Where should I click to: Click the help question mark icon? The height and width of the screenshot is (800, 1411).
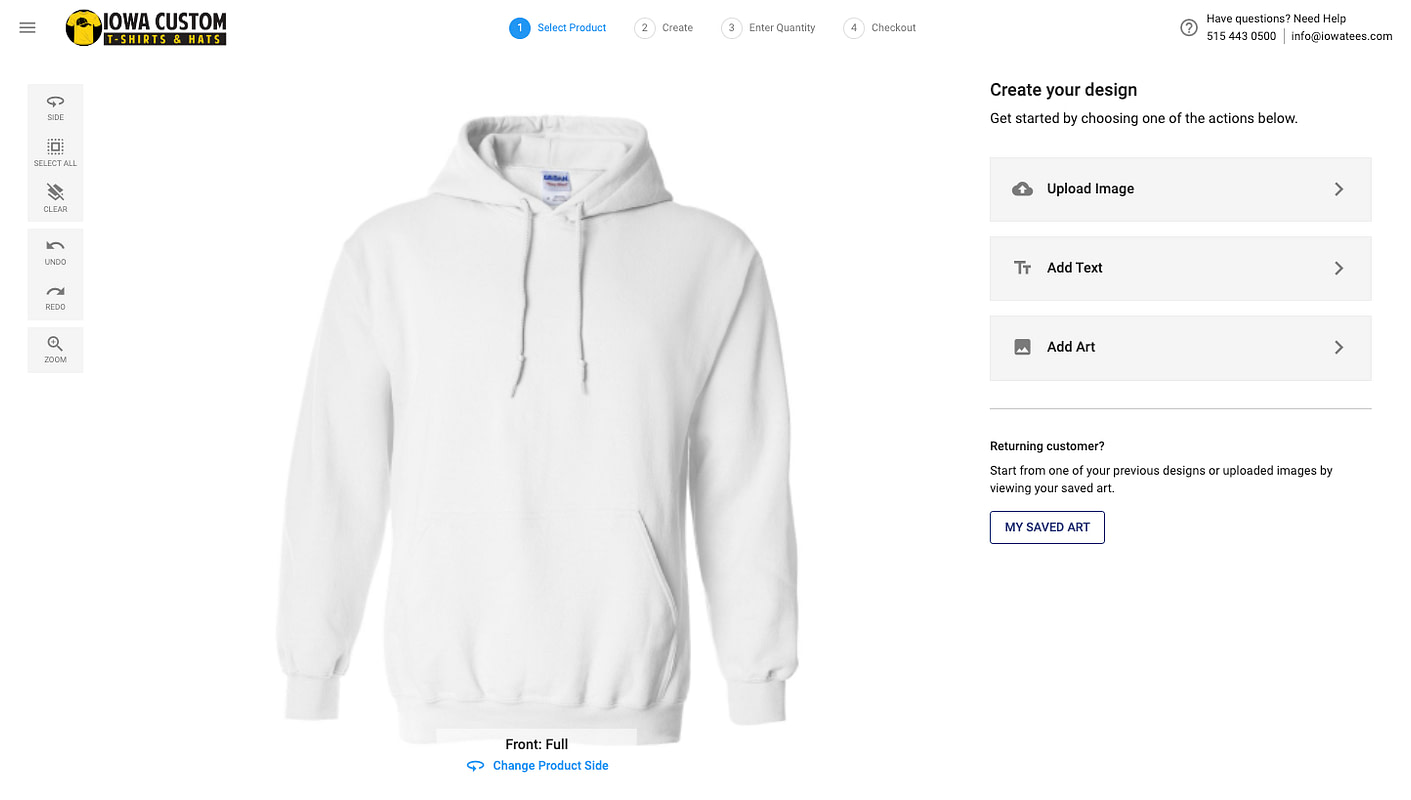click(x=1189, y=28)
